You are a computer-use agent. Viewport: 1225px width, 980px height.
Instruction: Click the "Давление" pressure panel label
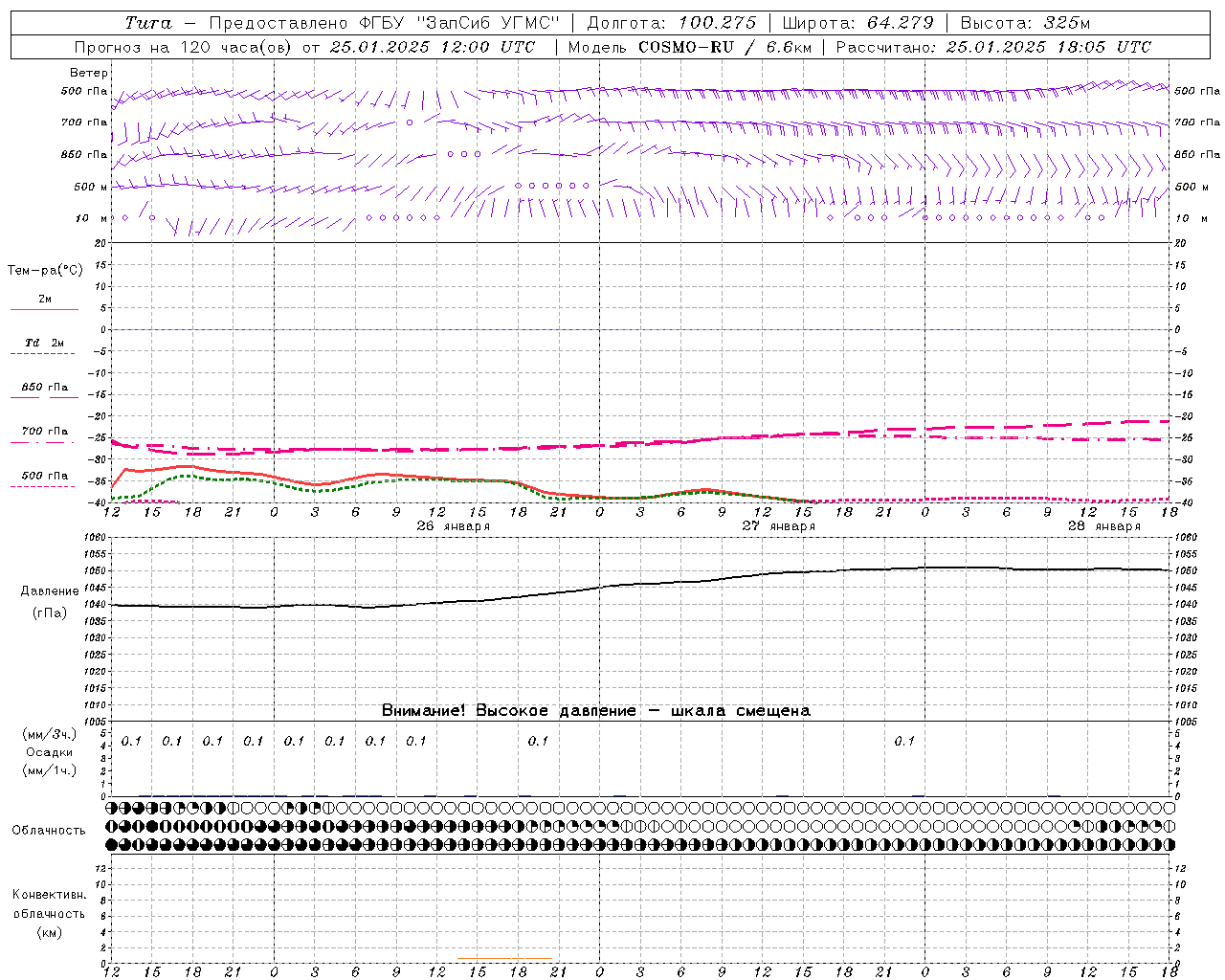[50, 591]
